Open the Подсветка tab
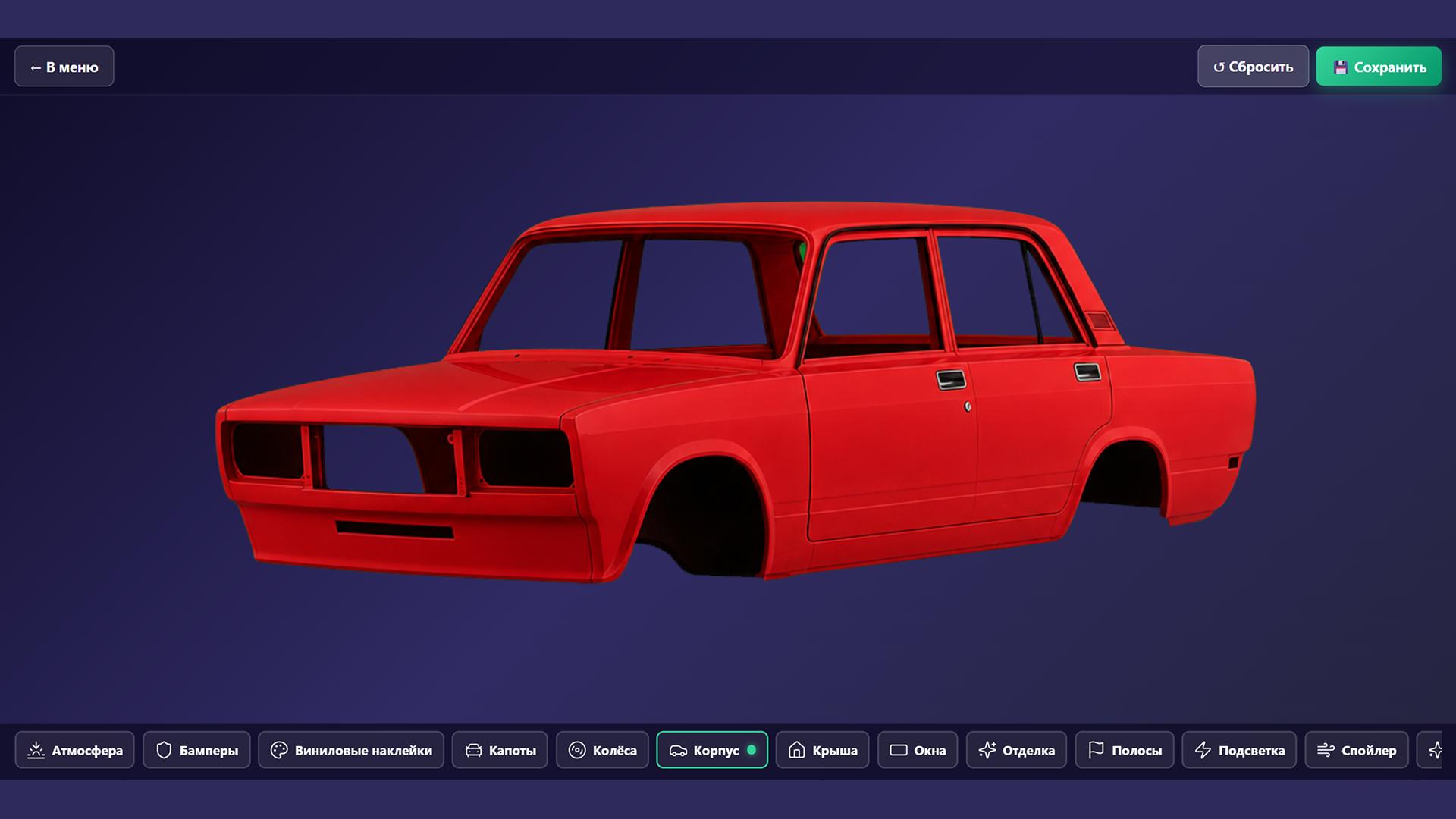 [x=1239, y=750]
